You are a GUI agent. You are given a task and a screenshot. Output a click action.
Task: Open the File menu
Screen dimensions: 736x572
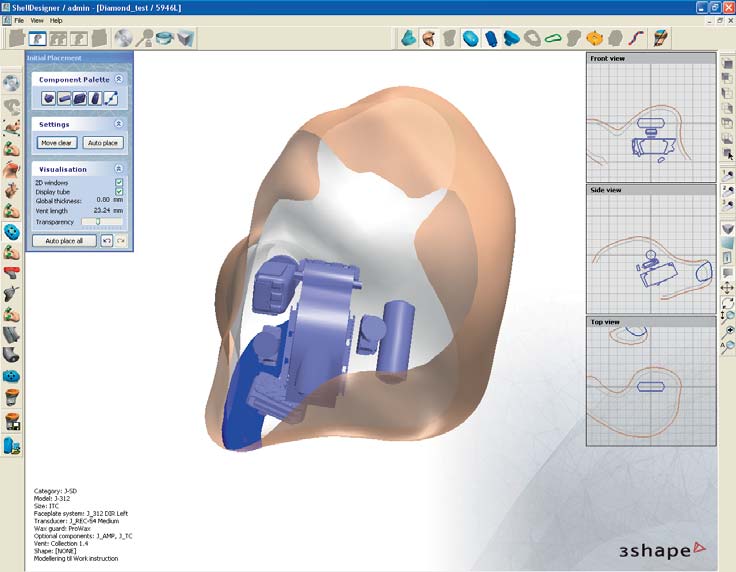click(x=19, y=20)
